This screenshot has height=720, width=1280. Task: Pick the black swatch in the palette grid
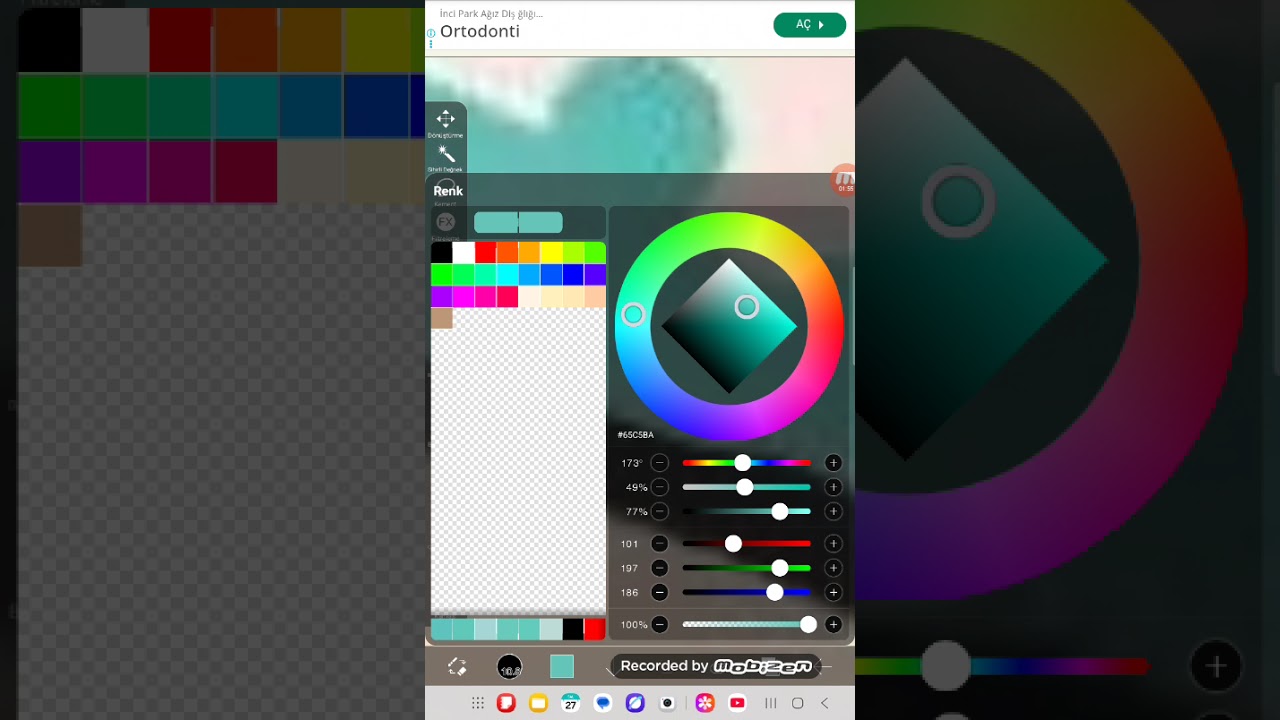coord(442,252)
